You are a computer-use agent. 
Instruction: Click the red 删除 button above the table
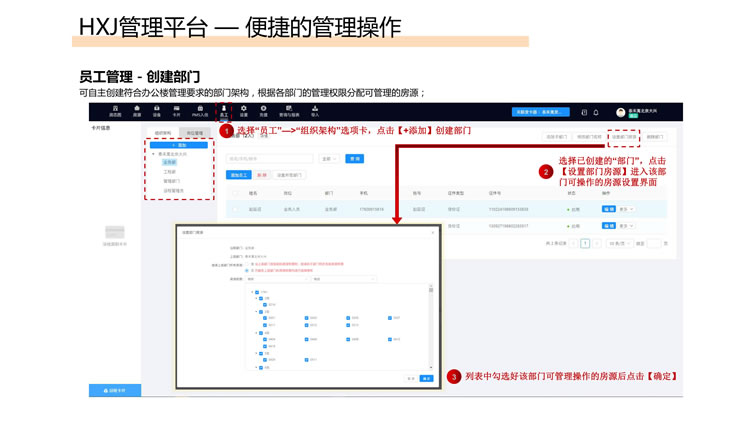click(x=262, y=175)
